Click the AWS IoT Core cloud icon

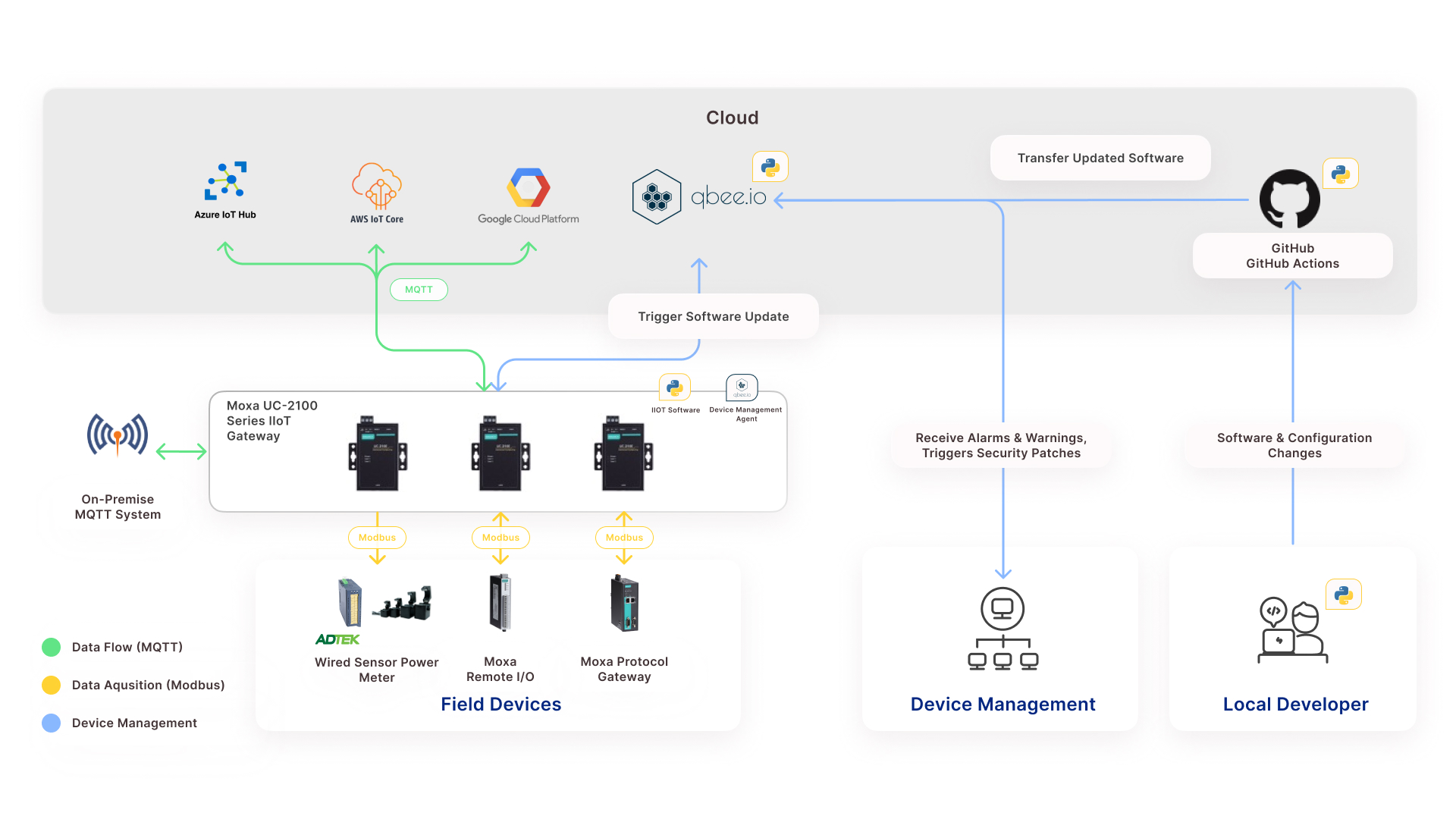(377, 186)
